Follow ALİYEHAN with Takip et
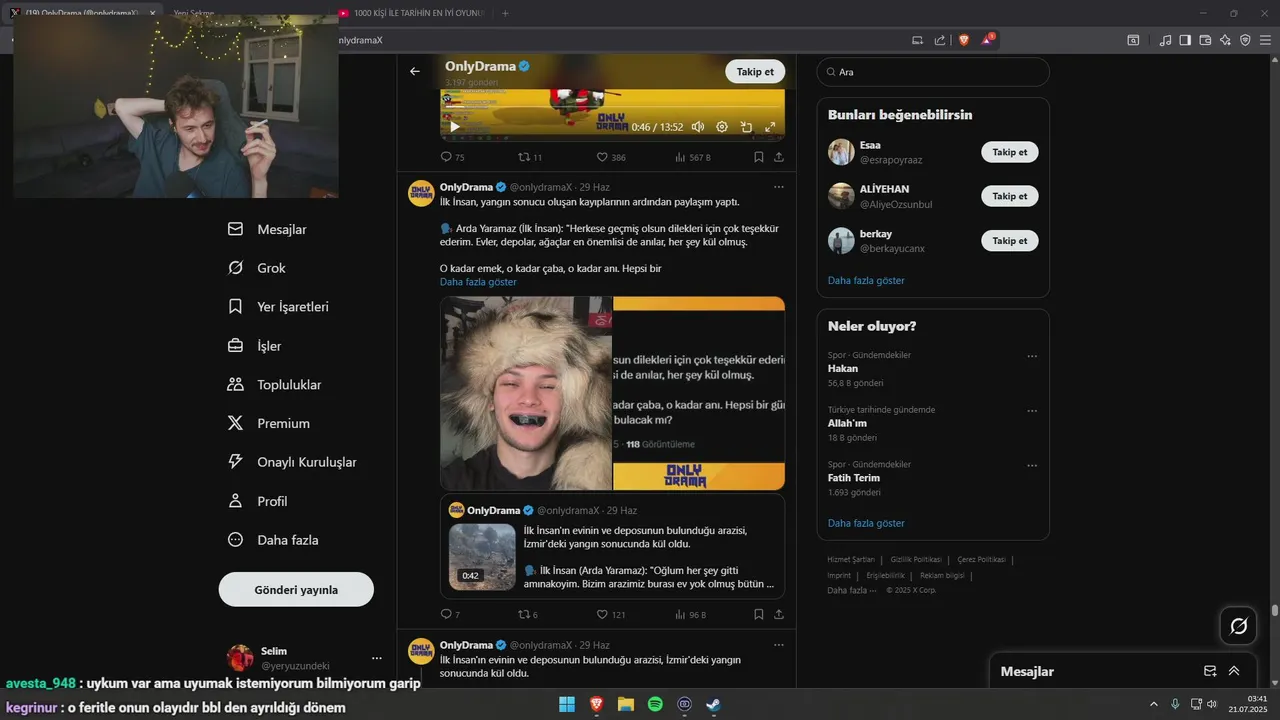Viewport: 1280px width, 720px height. 1010,196
